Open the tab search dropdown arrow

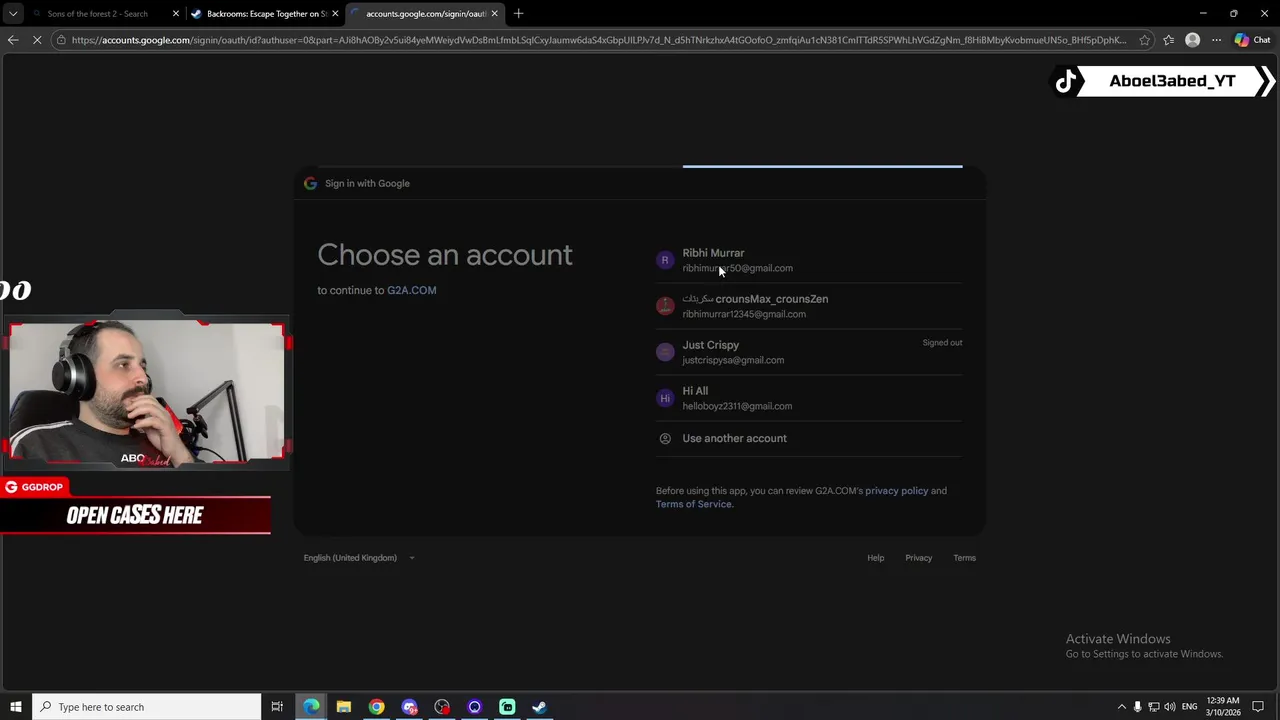pos(13,14)
